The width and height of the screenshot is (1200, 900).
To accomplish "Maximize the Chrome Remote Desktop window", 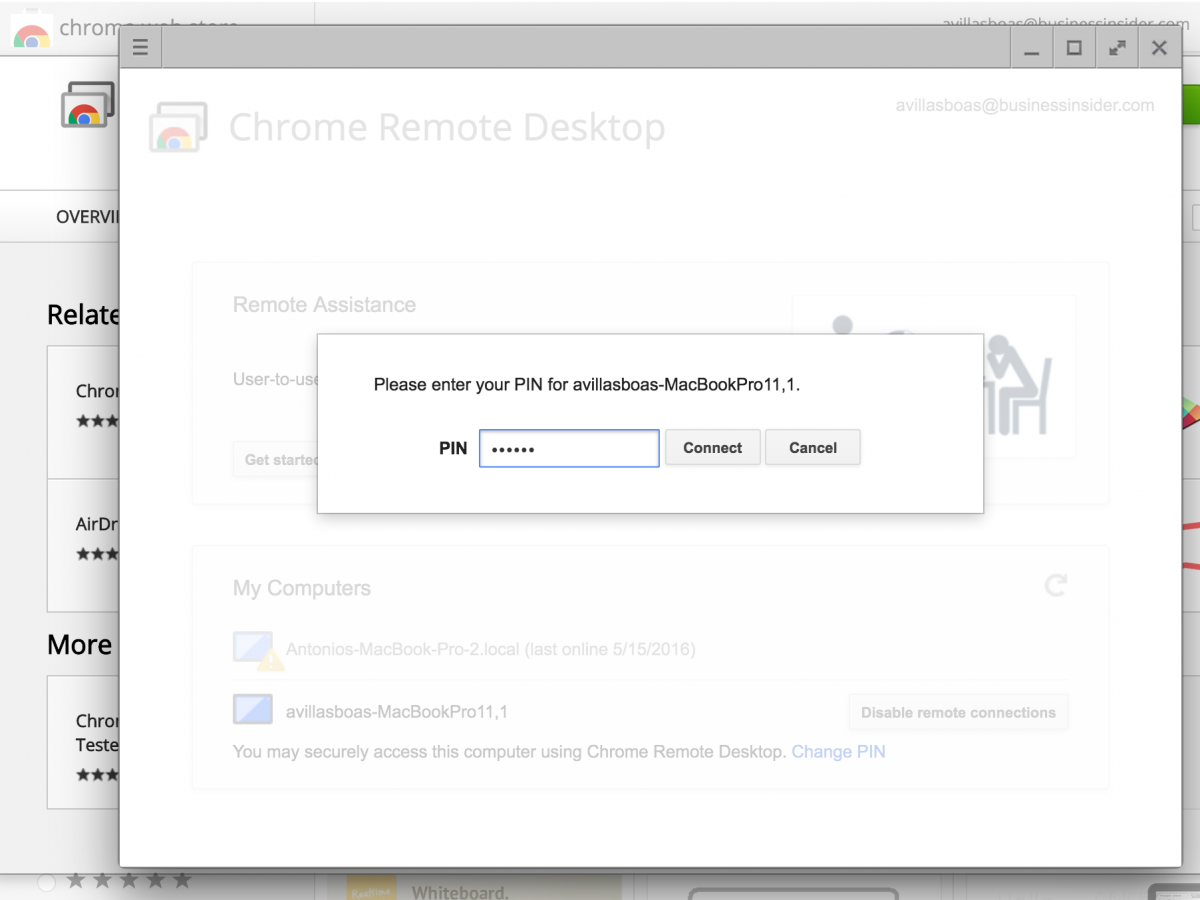I will 1074,47.
